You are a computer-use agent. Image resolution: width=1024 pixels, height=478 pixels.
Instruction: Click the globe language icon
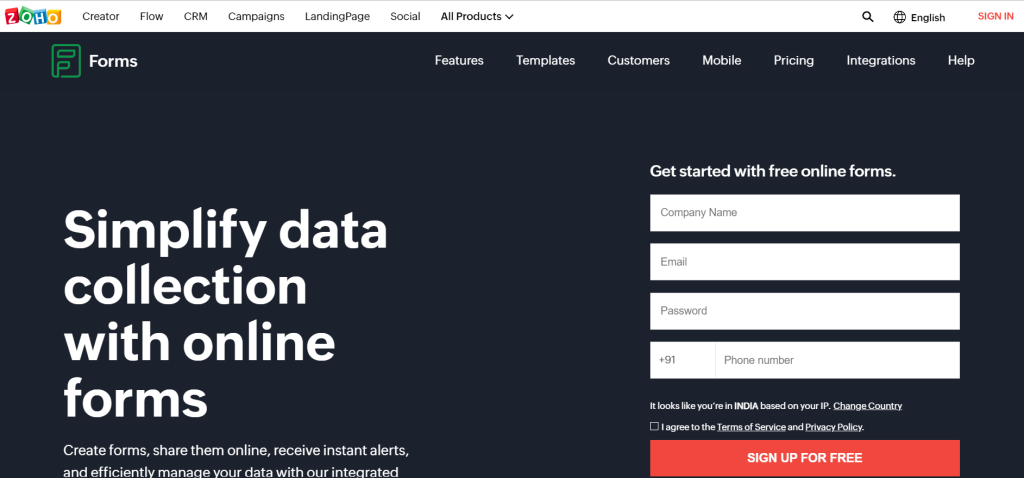pyautogui.click(x=900, y=17)
